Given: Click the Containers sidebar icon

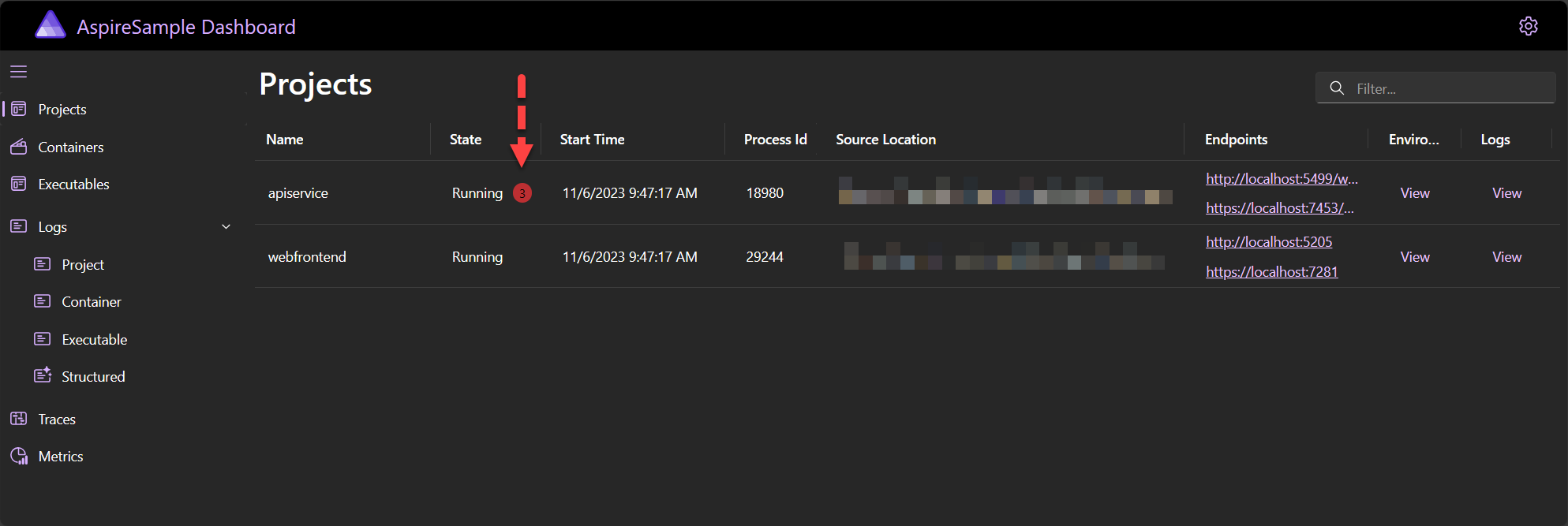Looking at the screenshot, I should (x=19, y=147).
